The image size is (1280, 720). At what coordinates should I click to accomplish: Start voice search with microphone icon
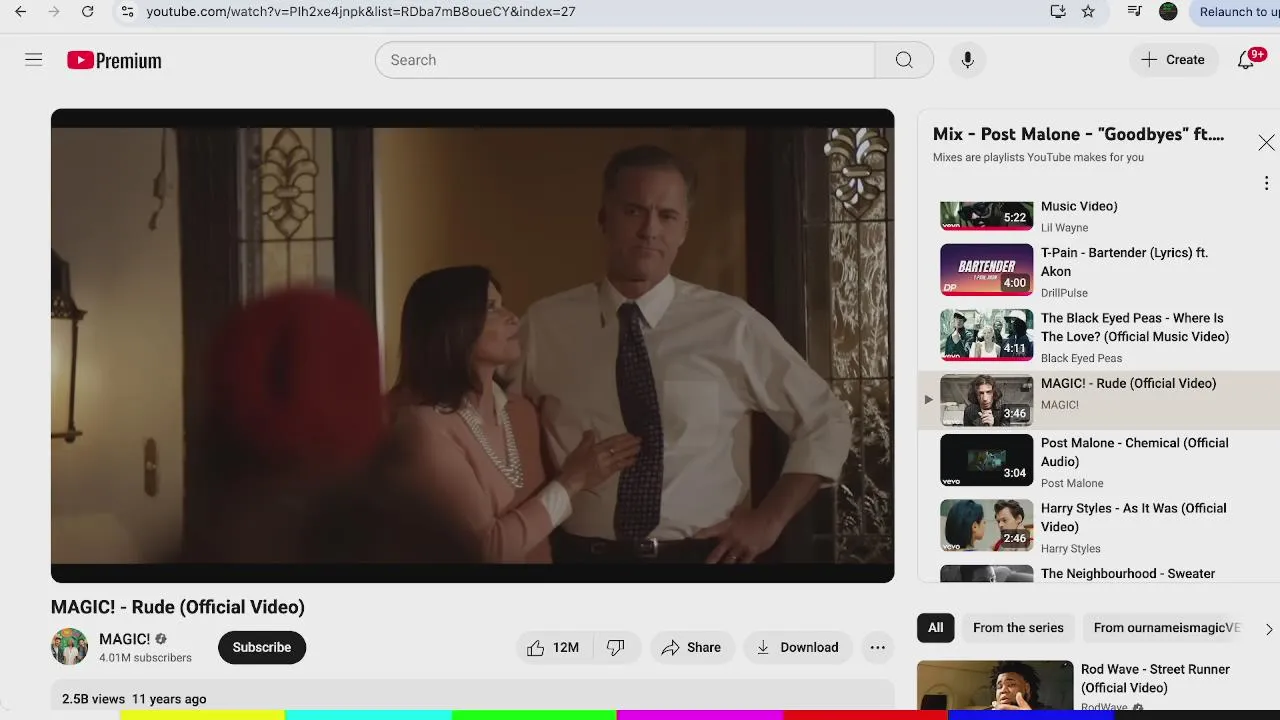[967, 60]
